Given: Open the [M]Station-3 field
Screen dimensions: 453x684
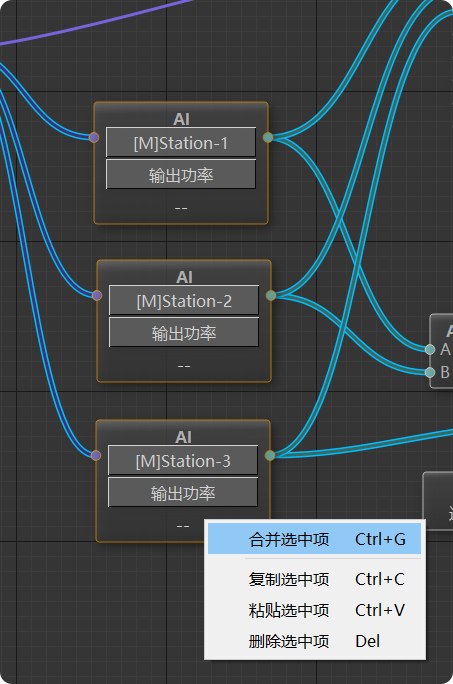Looking at the screenshot, I should [x=183, y=460].
